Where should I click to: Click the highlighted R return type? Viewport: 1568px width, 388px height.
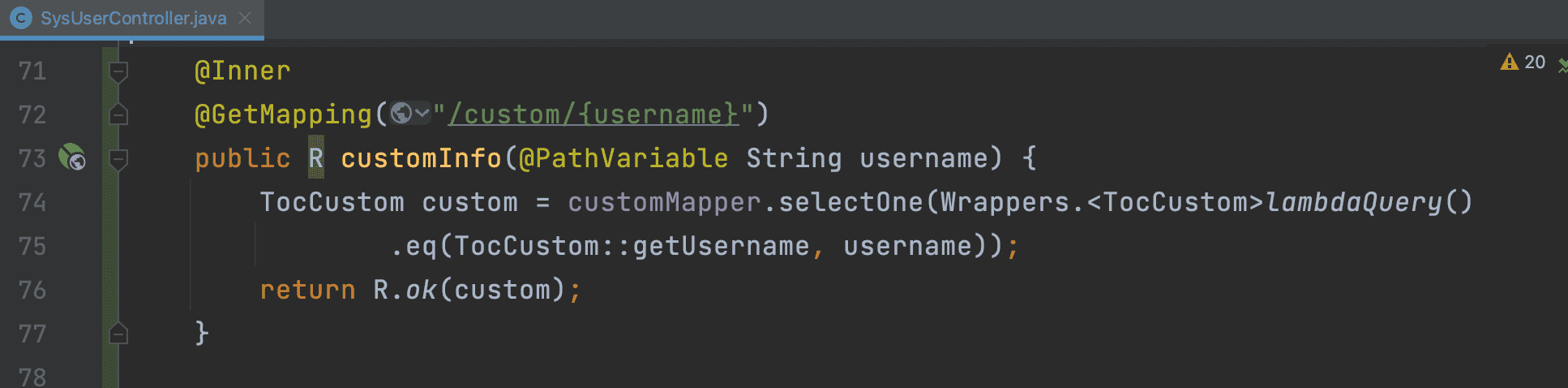tap(316, 157)
